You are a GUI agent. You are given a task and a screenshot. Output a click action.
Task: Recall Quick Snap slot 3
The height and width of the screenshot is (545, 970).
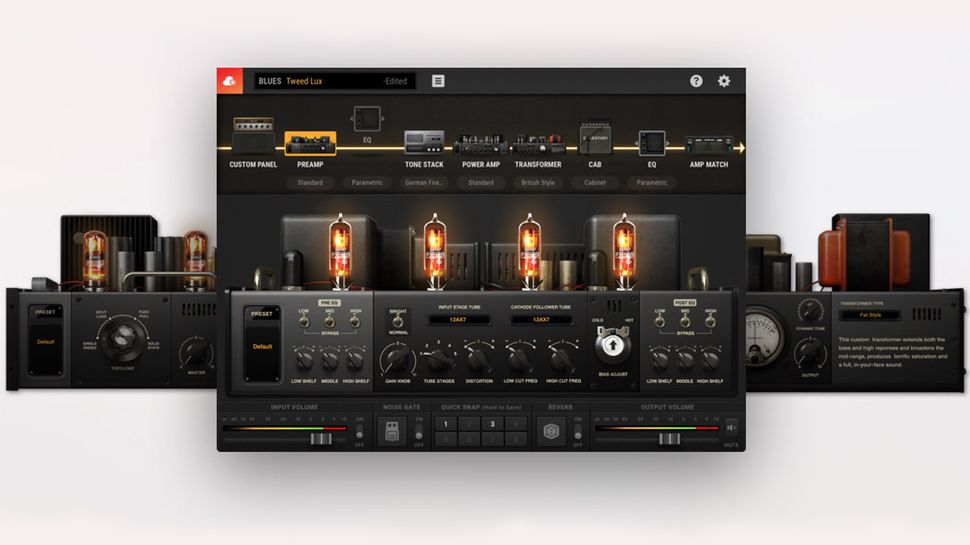(492, 424)
